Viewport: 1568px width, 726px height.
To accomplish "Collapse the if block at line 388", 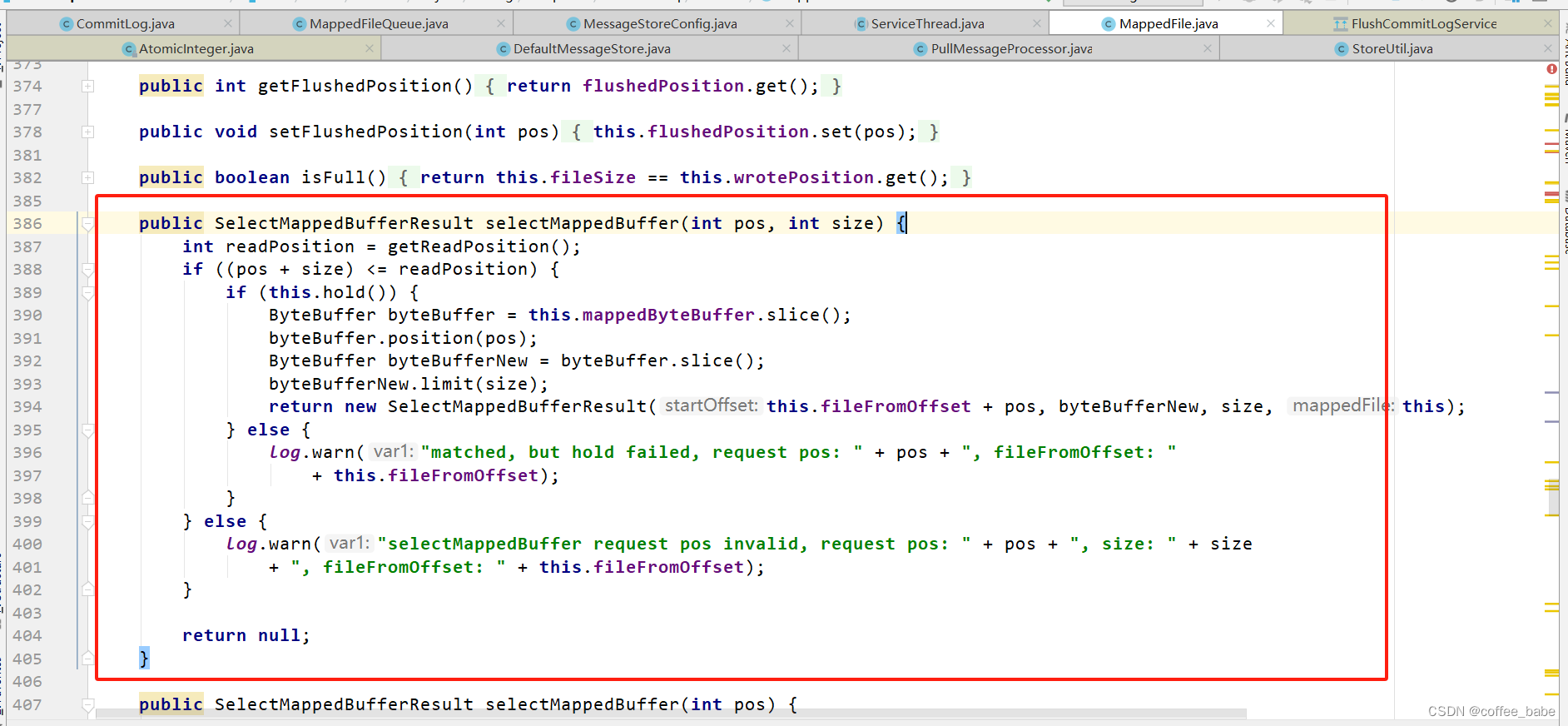I will [x=88, y=270].
